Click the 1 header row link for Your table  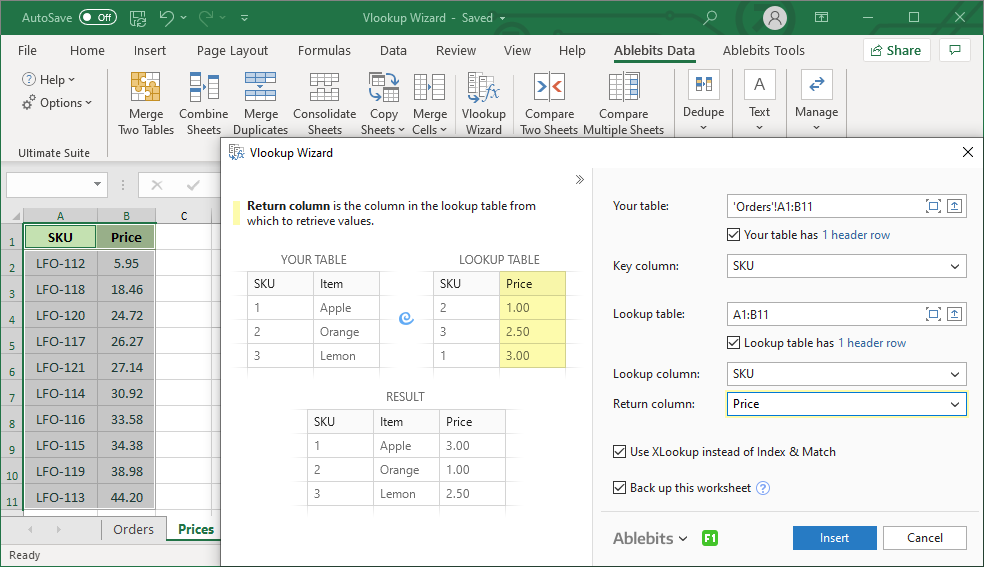click(x=856, y=235)
